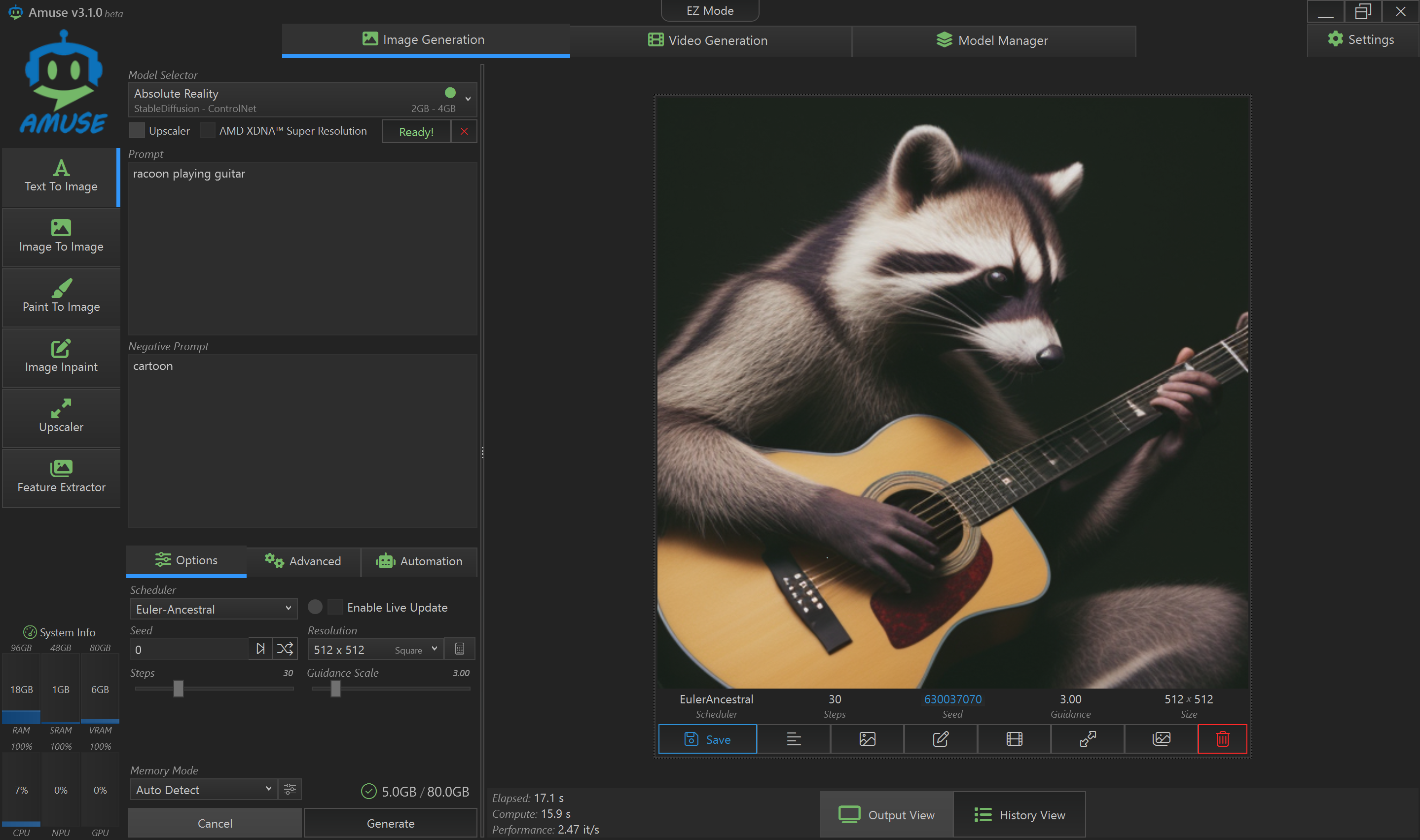Open the Feature Extractor tool
Screen dimensions: 1420x840
[x=61, y=477]
